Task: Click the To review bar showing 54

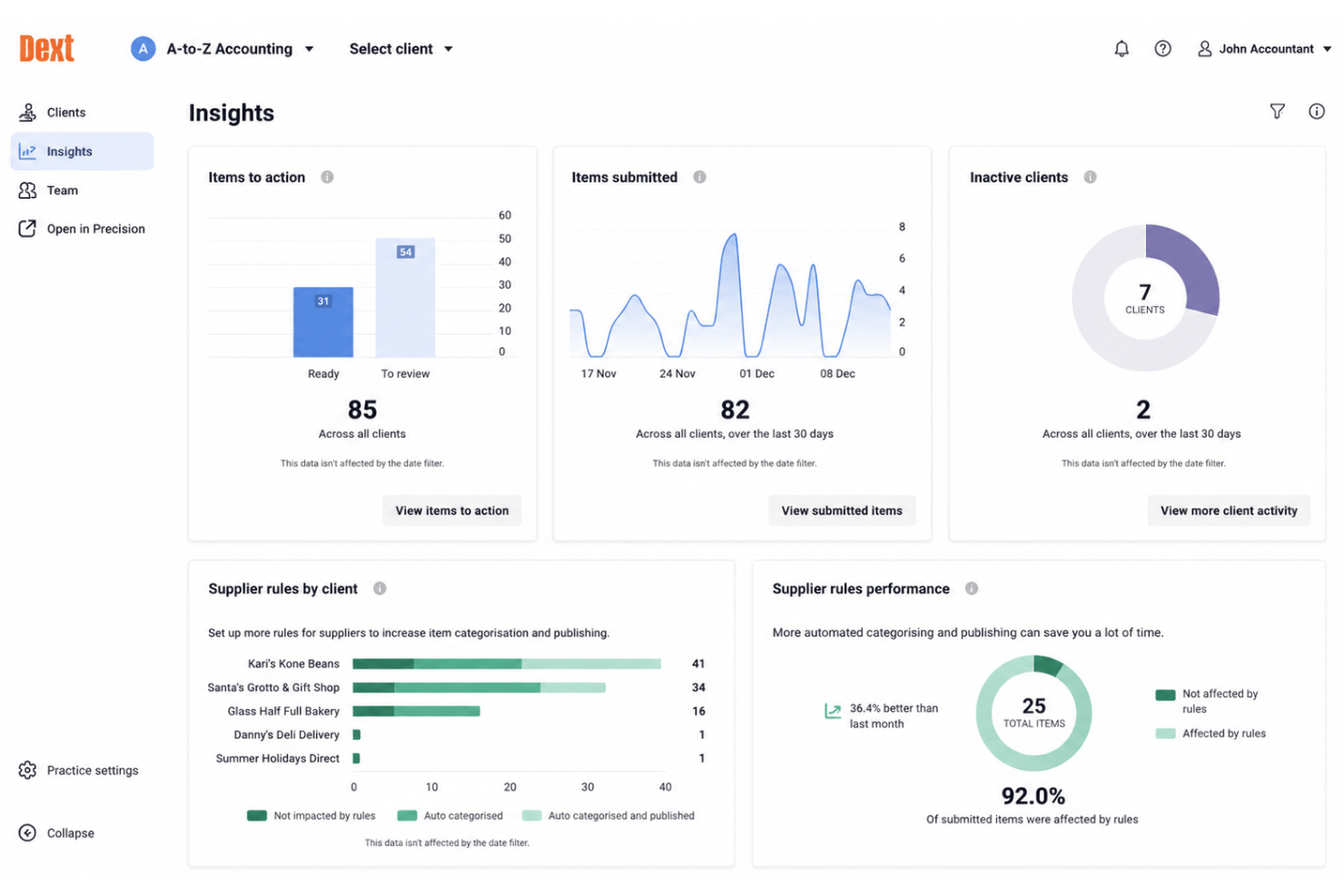Action: click(x=405, y=298)
